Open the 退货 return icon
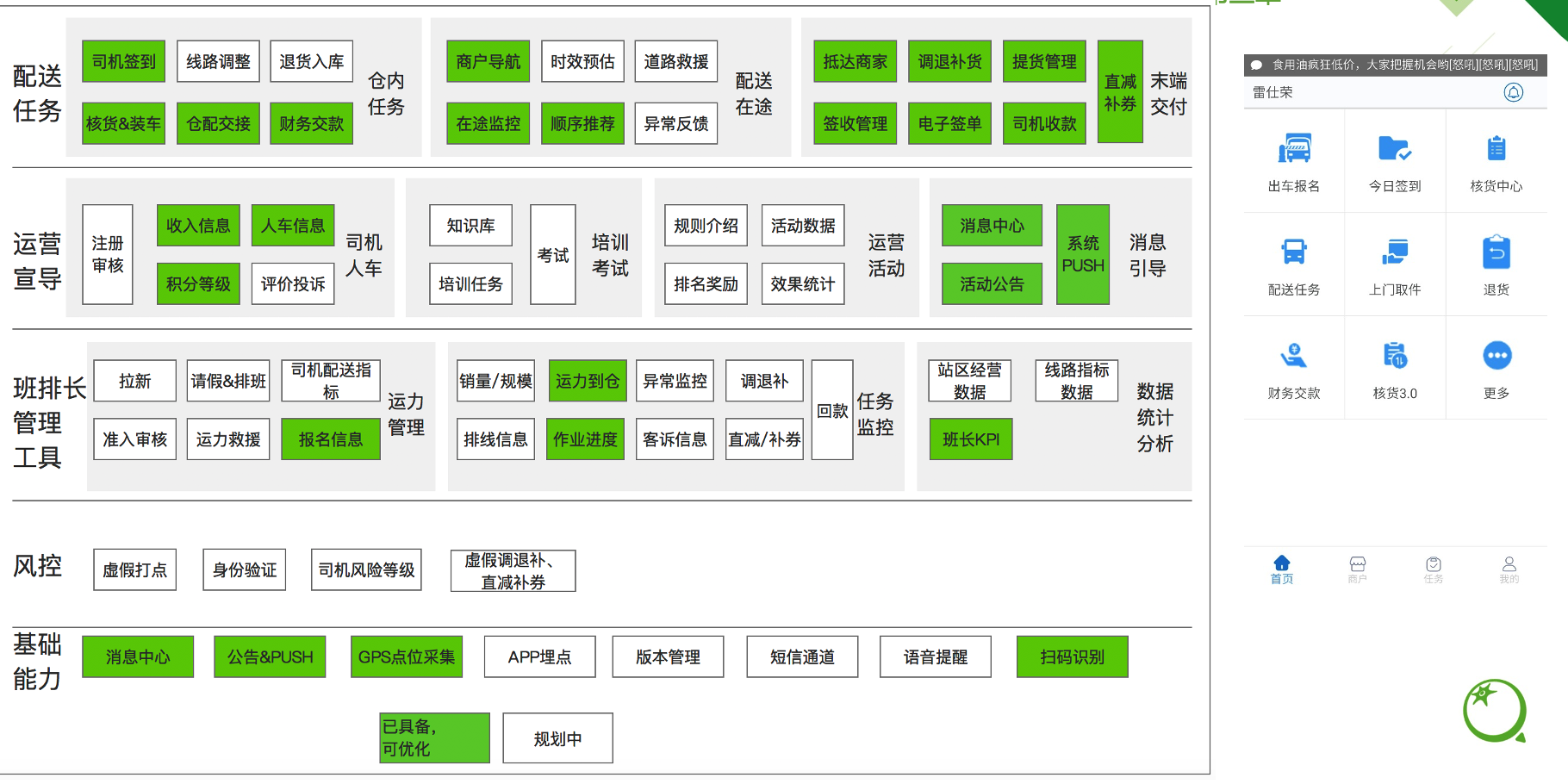Viewport: 1568px width, 784px height. point(1496,252)
